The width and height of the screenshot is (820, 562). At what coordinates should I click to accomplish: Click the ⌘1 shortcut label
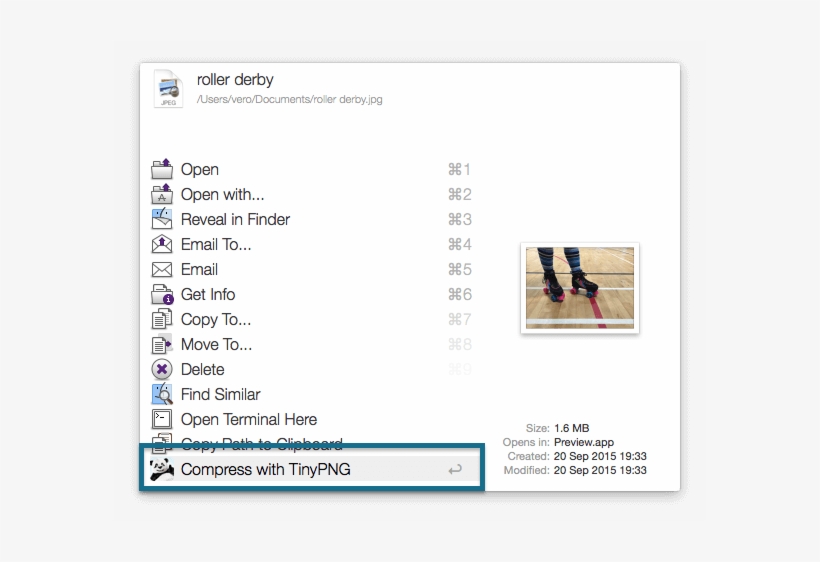(x=459, y=169)
